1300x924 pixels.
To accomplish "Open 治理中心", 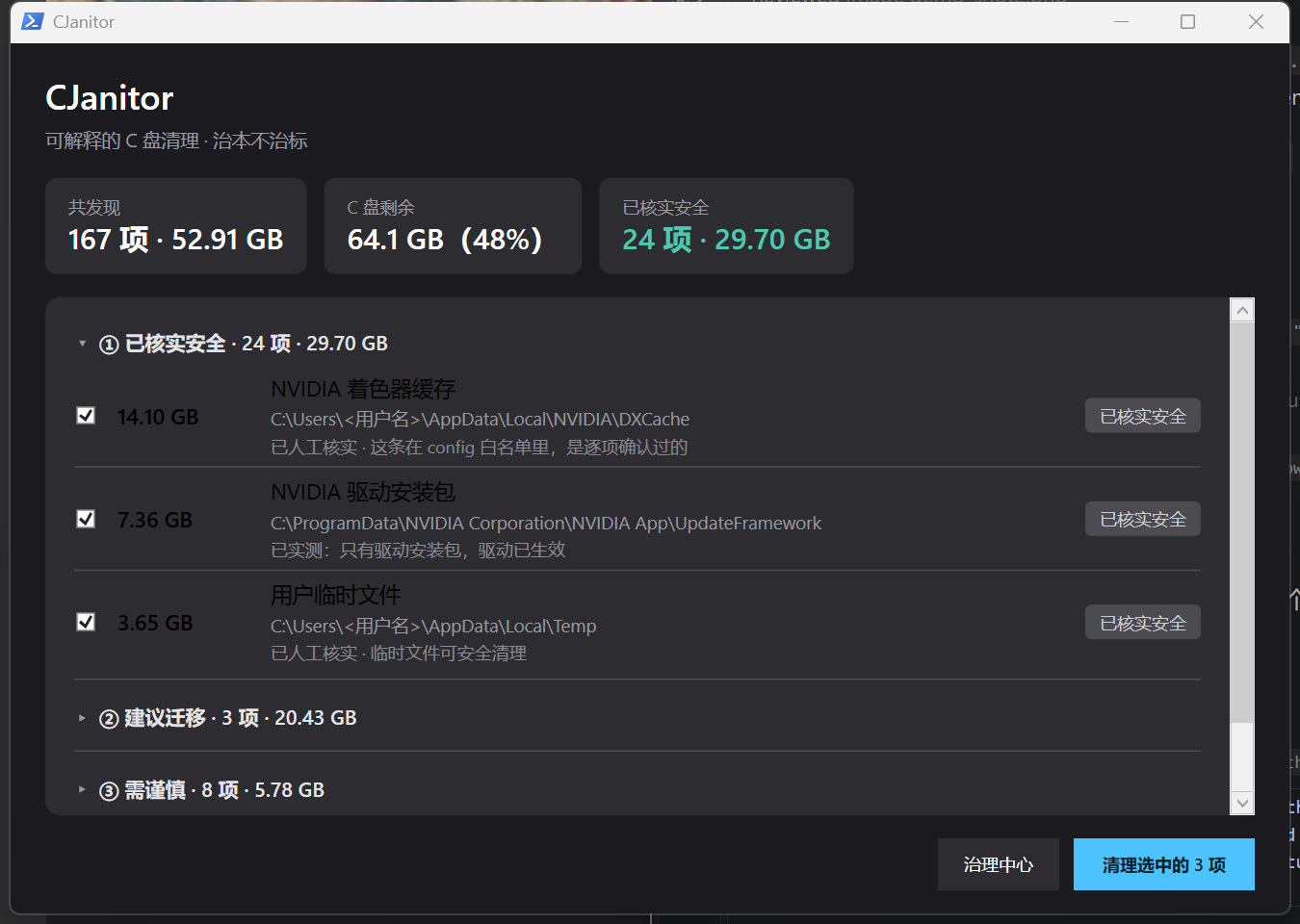I will tap(999, 864).
